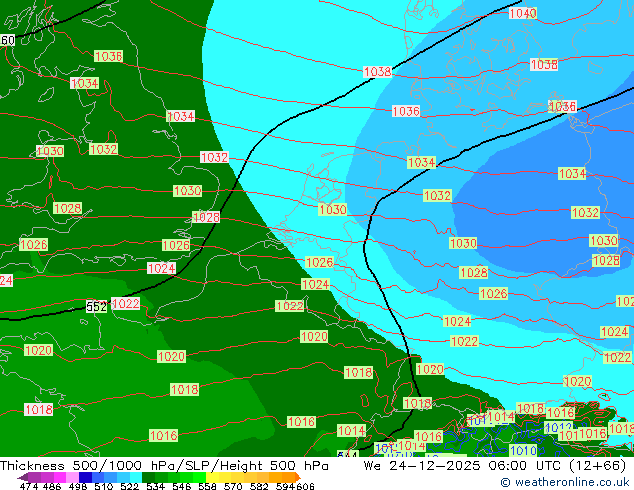
Task: Click the orange arrow at legend end
Action: pos(298,477)
